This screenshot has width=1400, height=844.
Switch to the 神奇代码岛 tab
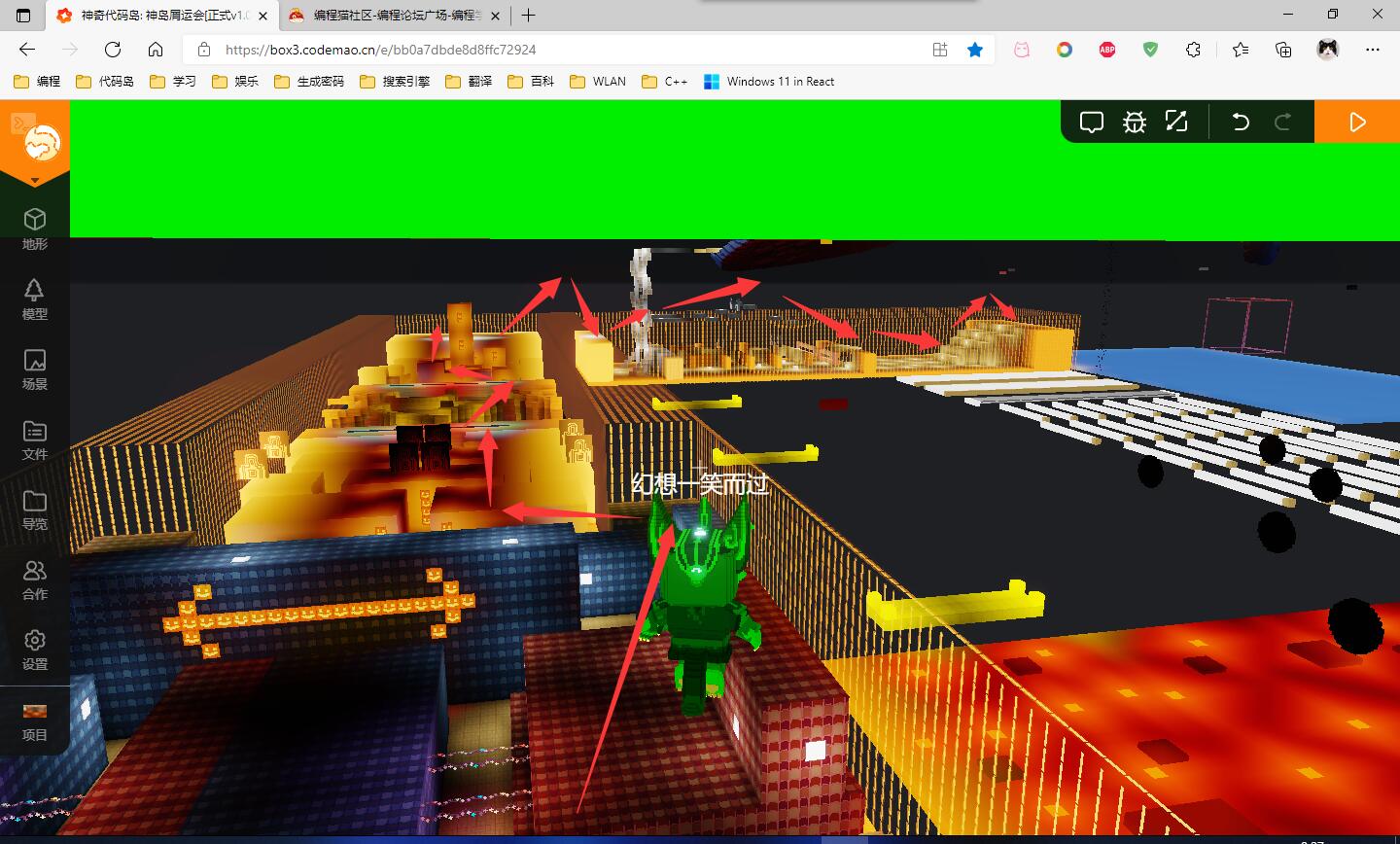coord(161,16)
